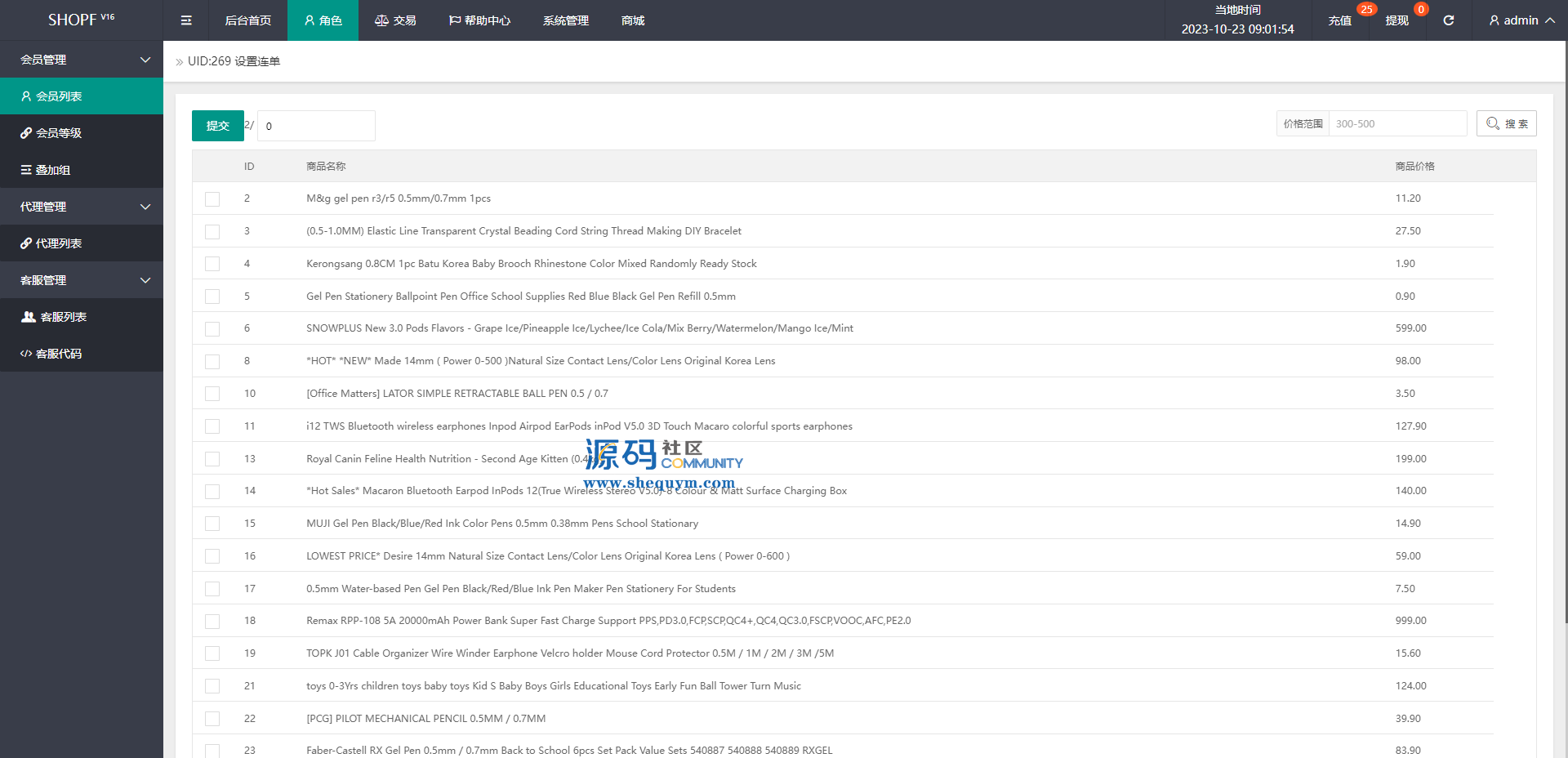Image resolution: width=1568 pixels, height=758 pixels.
Task: Select 角色 tab in top bar
Action: click(323, 20)
